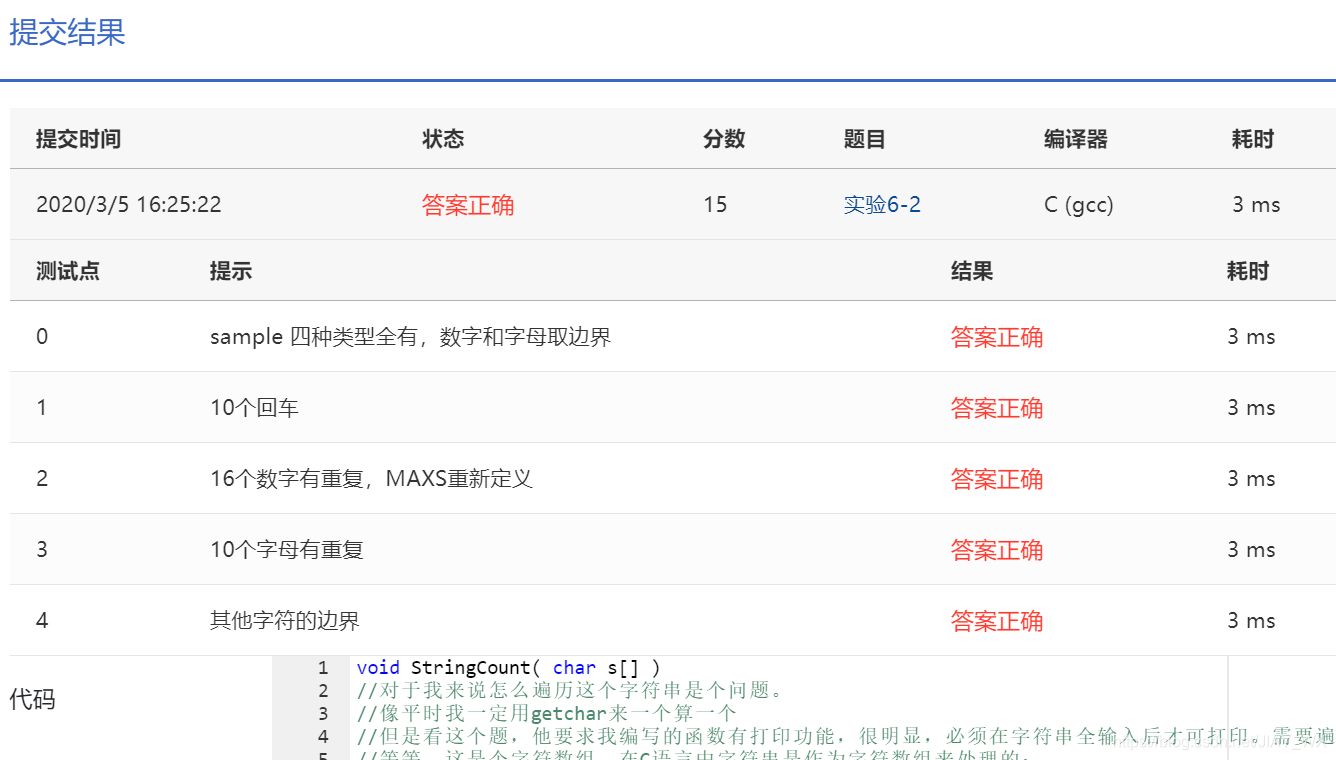Image resolution: width=1336 pixels, height=760 pixels.
Task: Click the red 答案正确 overall status
Action: 468,204
